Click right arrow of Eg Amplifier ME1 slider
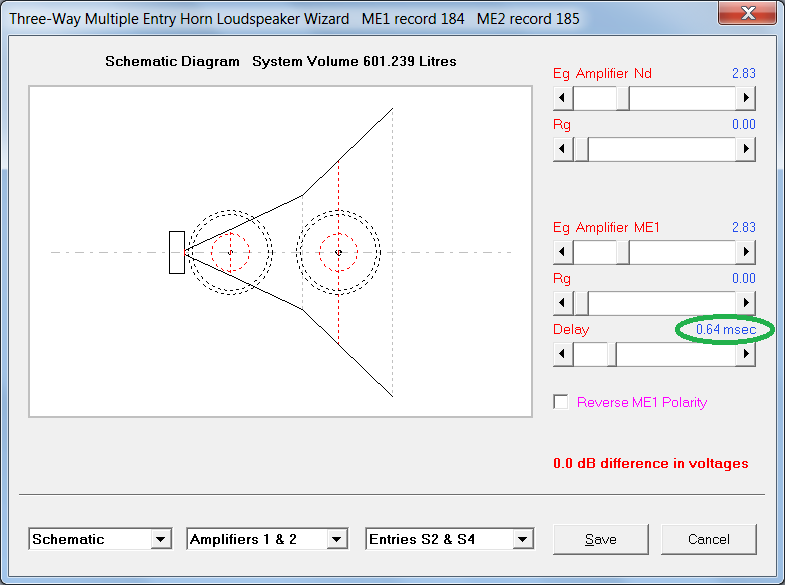 745,252
